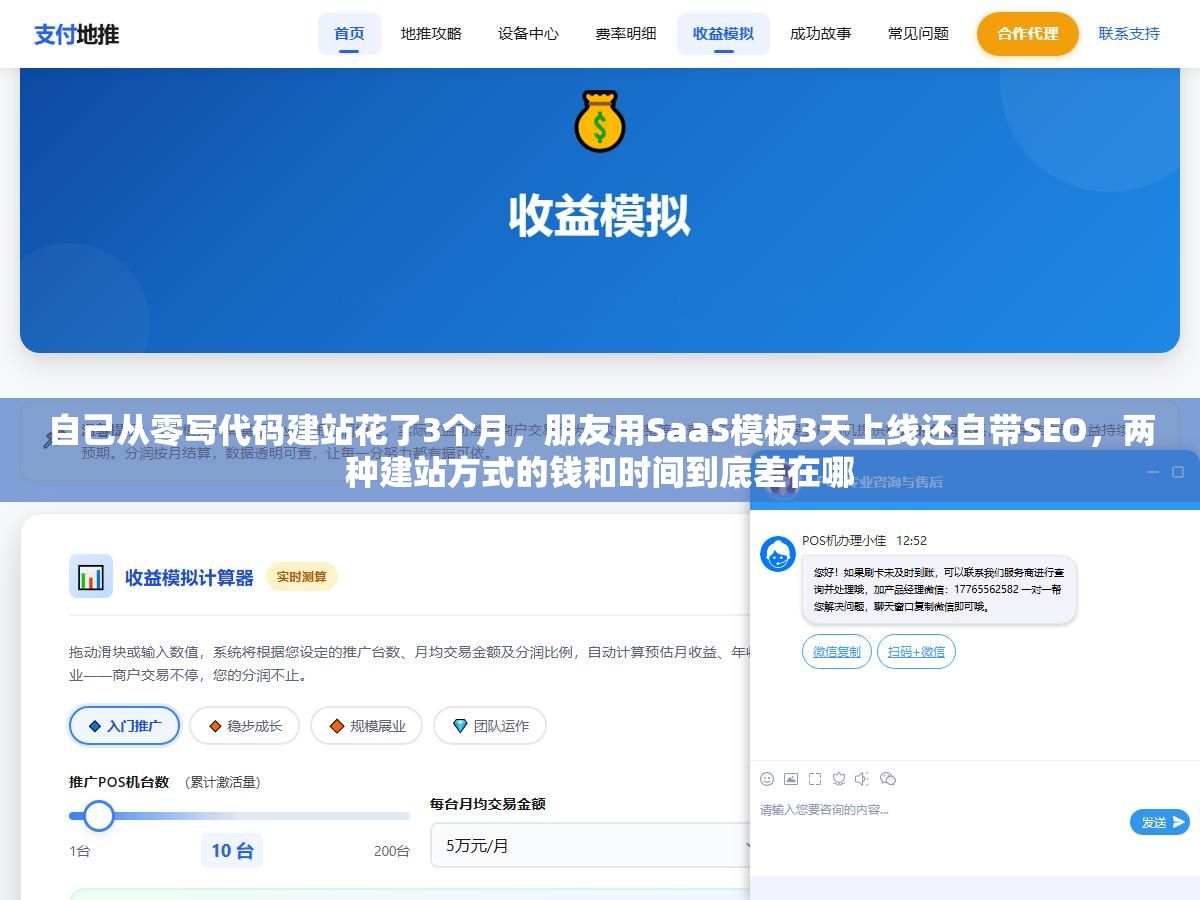
Task: Click the rating flower icon in the chat toolbar
Action: point(839,778)
